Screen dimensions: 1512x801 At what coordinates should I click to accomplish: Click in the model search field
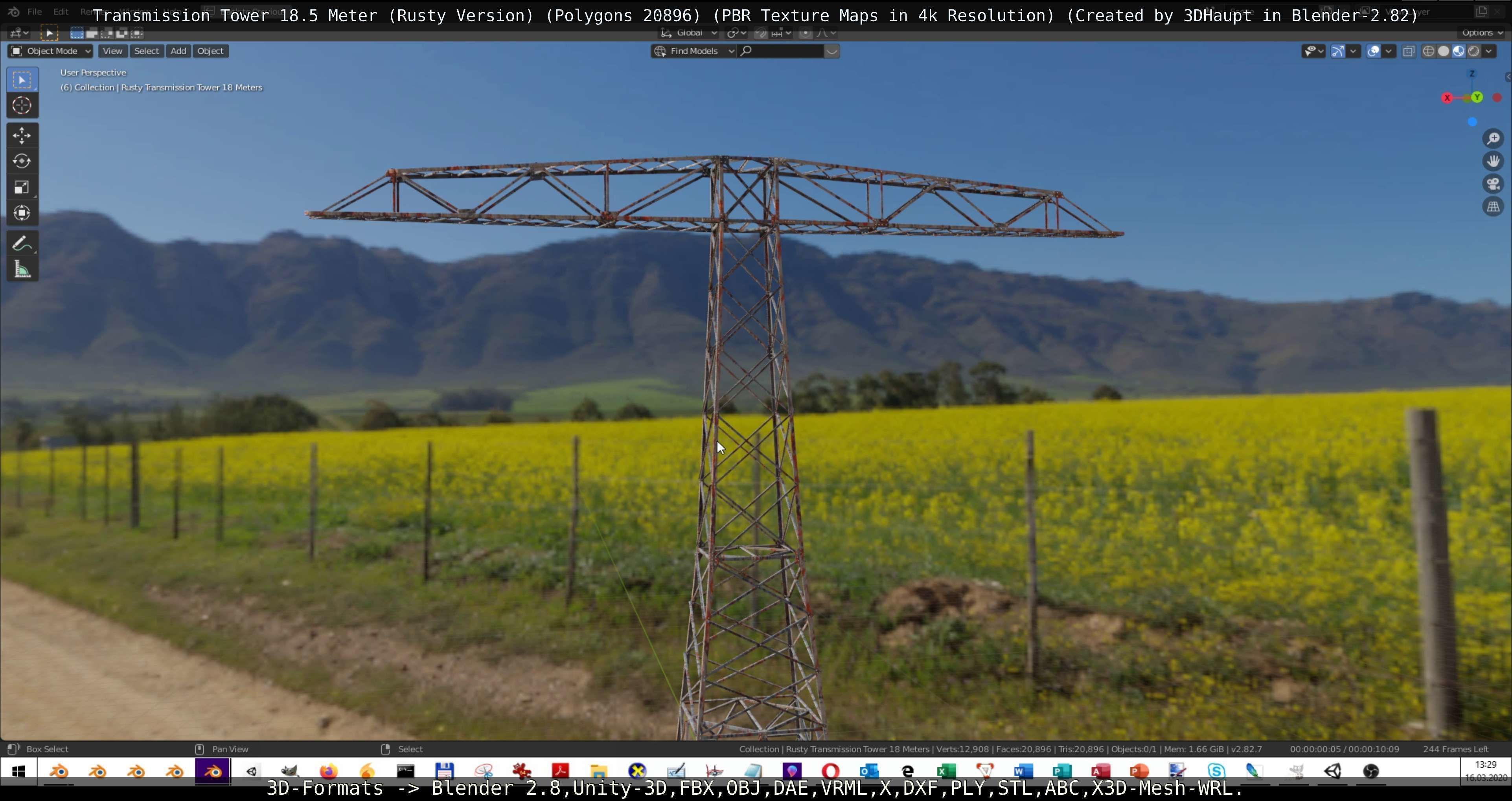point(781,51)
